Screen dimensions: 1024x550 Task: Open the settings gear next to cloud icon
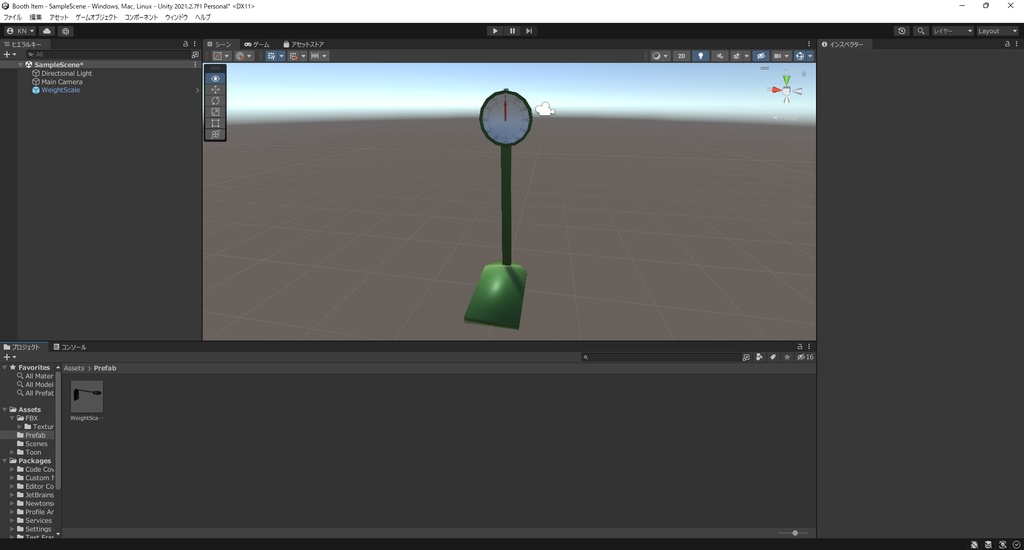point(65,31)
